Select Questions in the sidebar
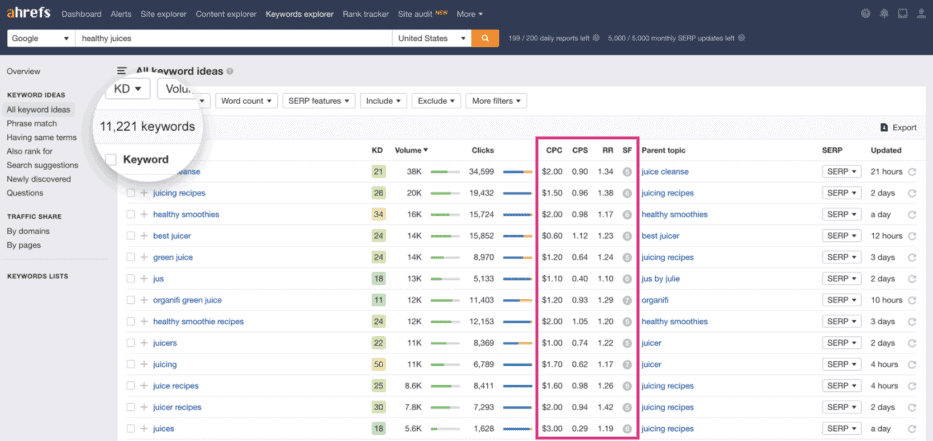The image size is (933, 441). 24,193
